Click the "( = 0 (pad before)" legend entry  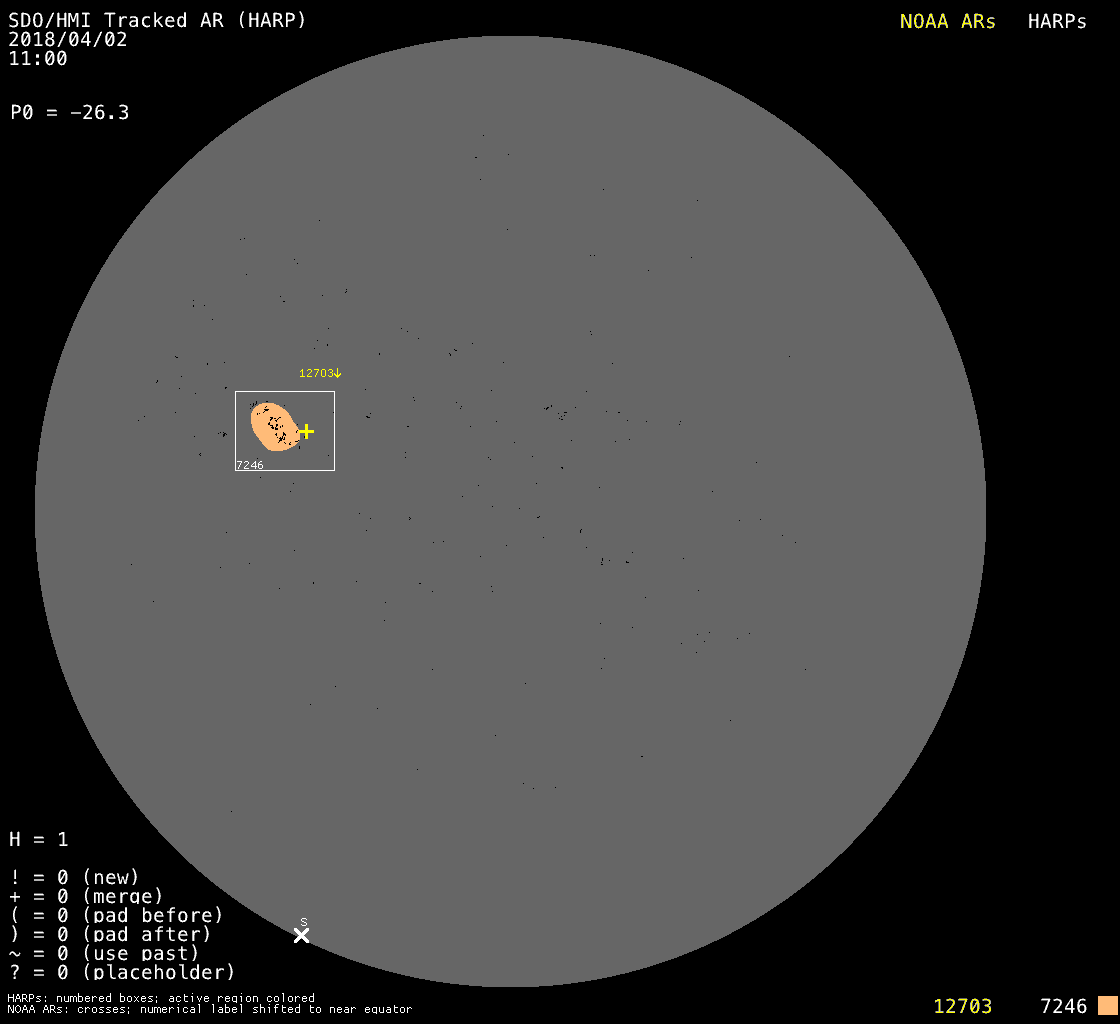point(116,915)
